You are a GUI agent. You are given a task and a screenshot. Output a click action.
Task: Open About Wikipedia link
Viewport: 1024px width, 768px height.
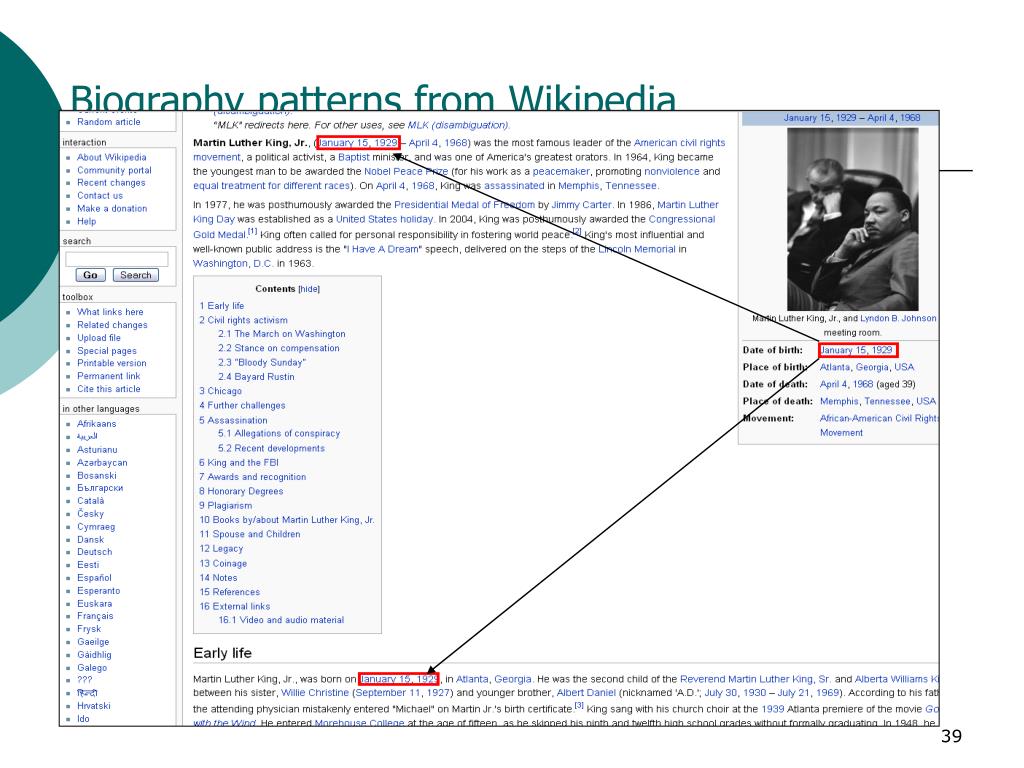point(112,157)
